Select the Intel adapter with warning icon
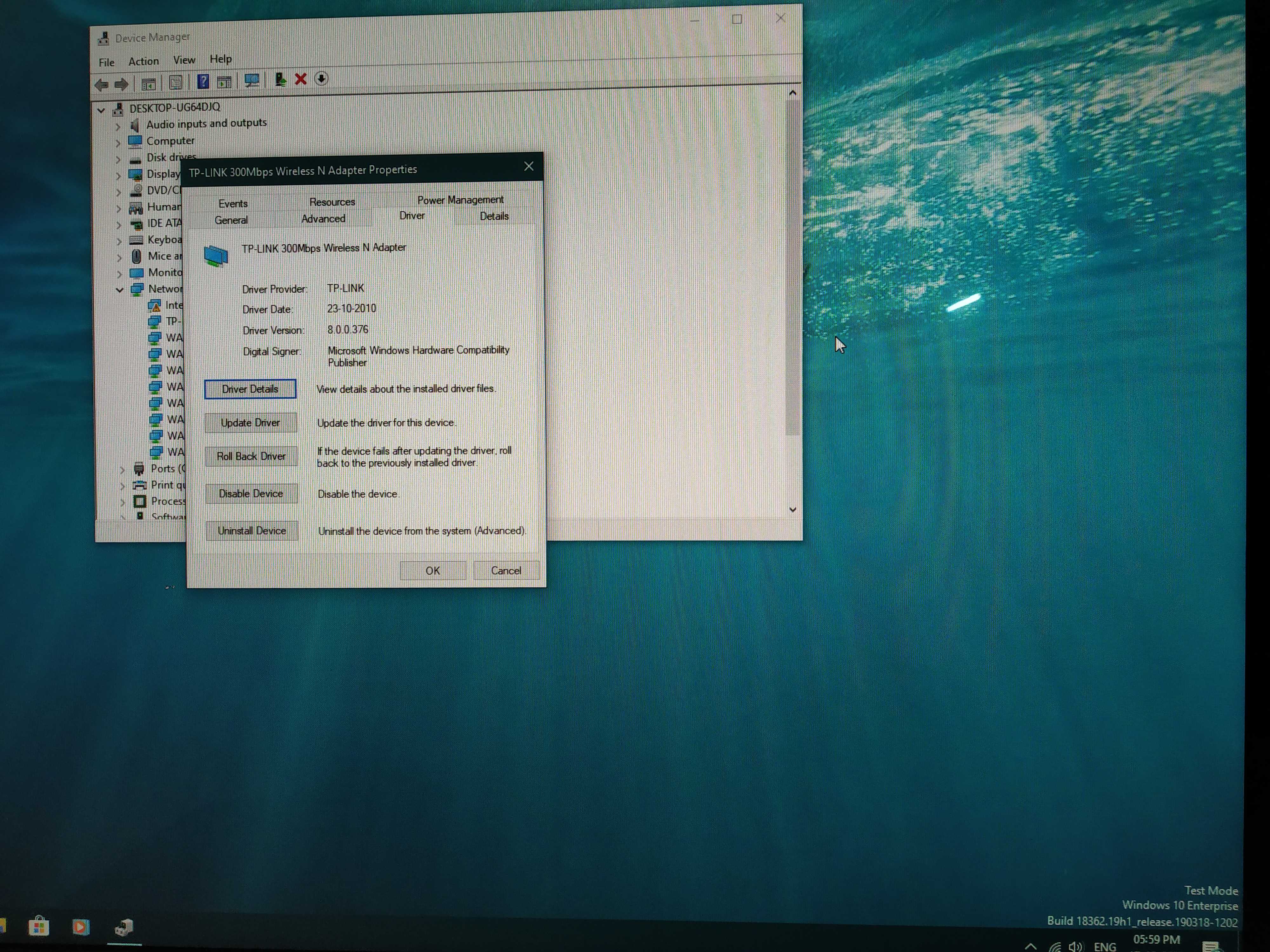 154,305
